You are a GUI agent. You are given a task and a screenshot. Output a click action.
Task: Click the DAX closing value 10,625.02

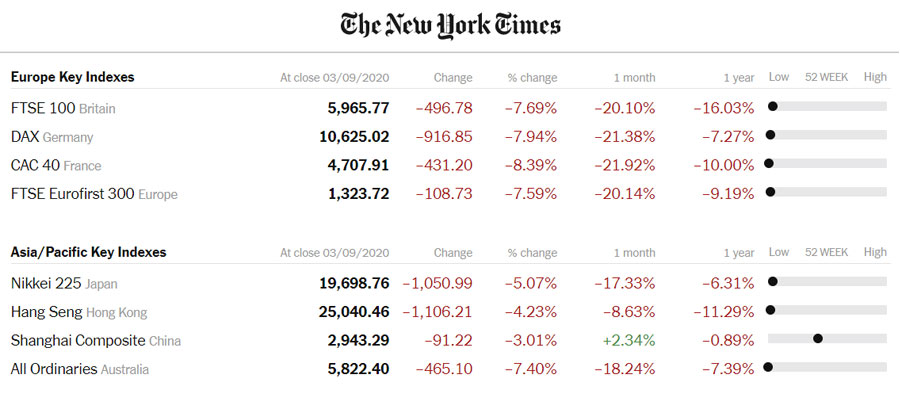tap(354, 137)
